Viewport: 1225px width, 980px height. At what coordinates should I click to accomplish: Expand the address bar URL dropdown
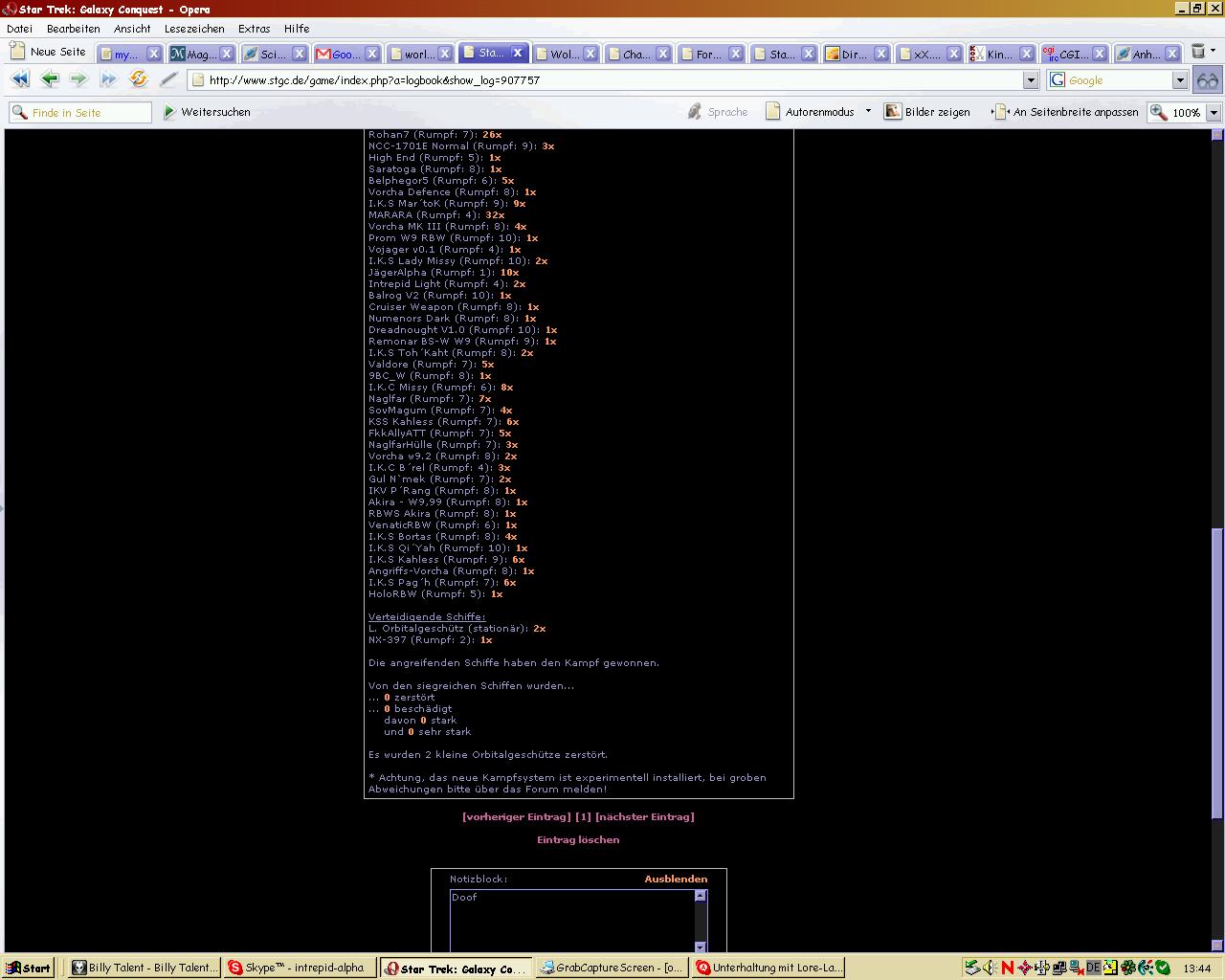tap(1031, 80)
